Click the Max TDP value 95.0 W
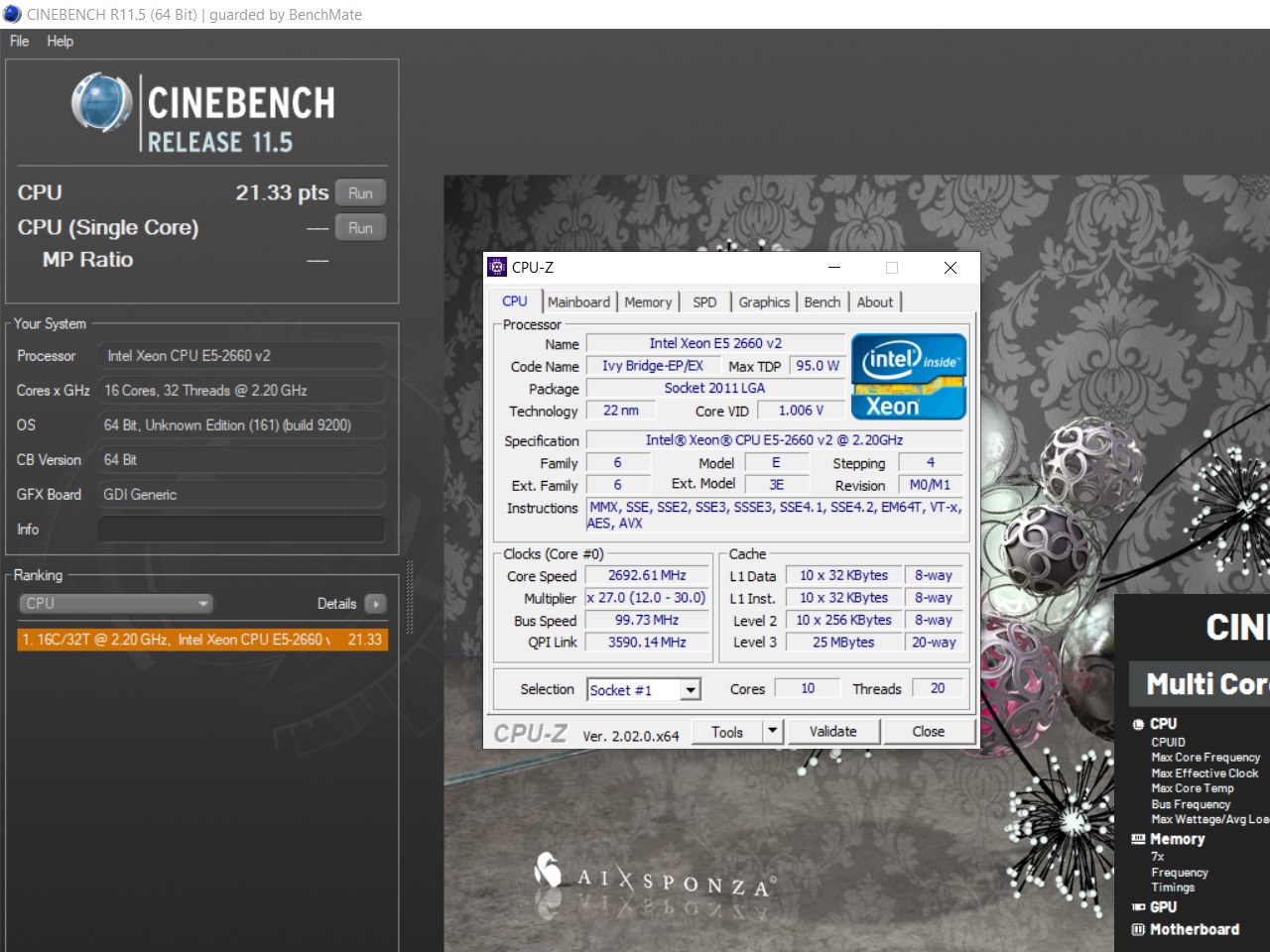Viewport: 1270px width, 952px height. click(818, 366)
